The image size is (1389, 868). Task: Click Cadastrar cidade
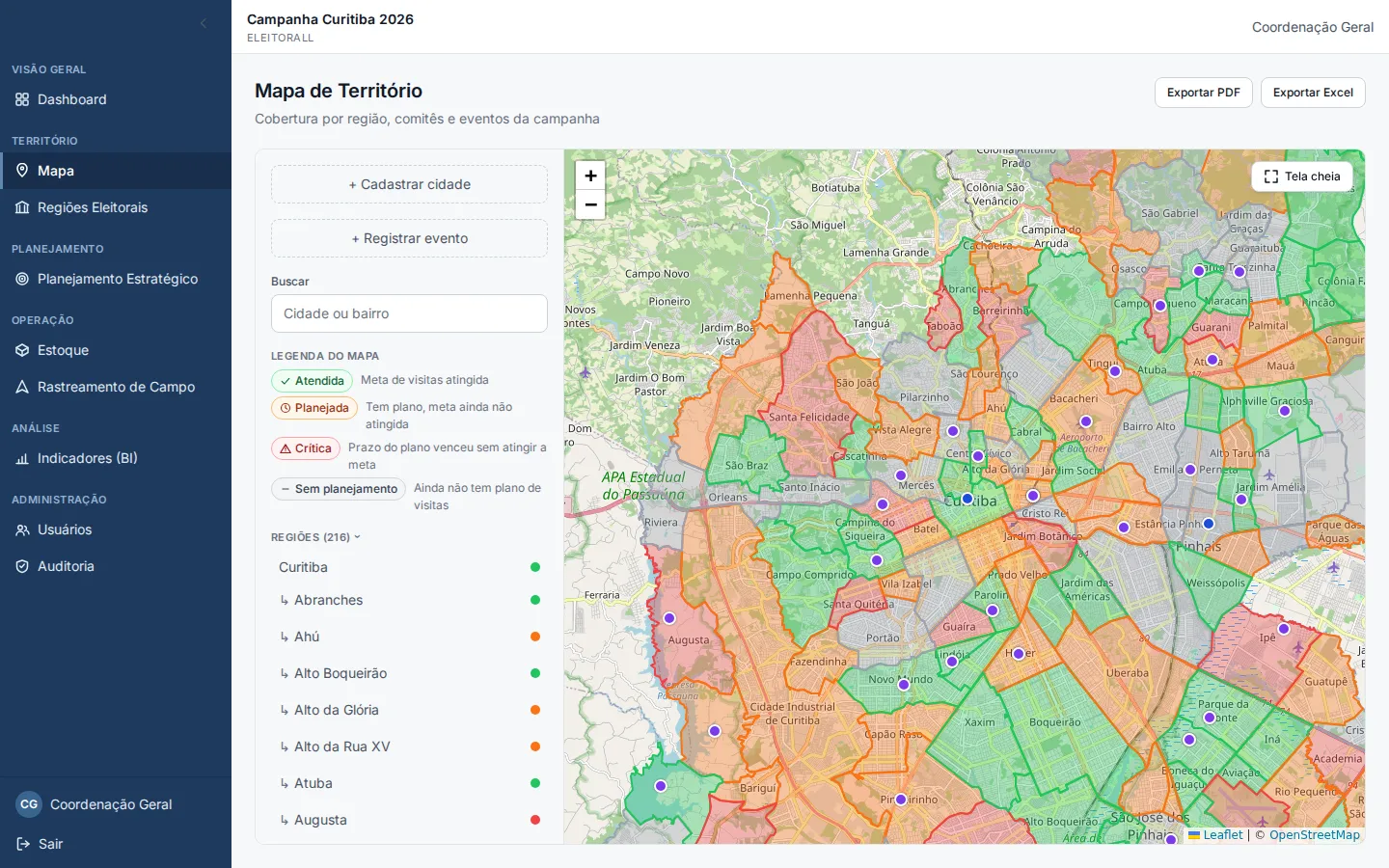pos(410,184)
